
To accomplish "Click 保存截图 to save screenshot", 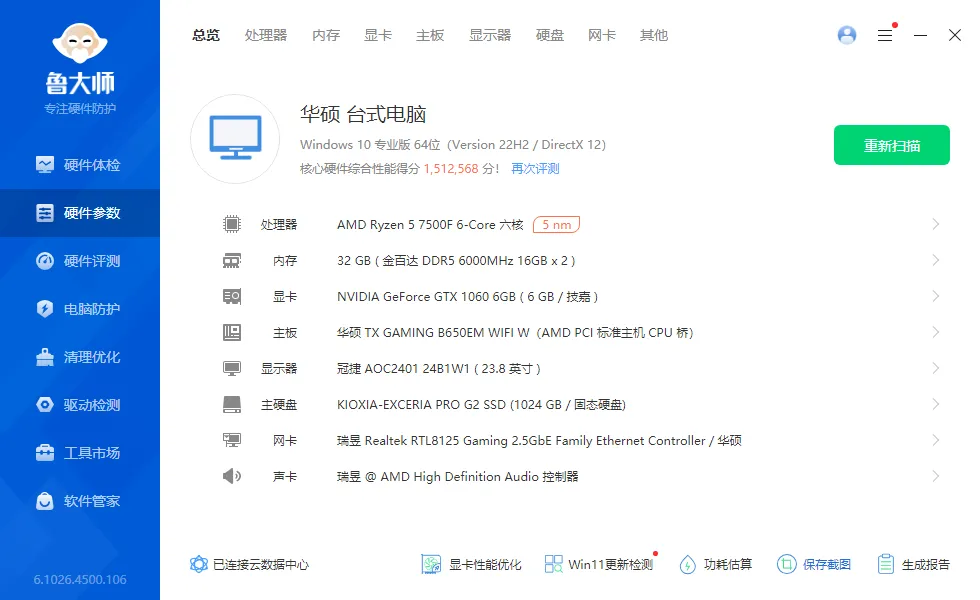I will pyautogui.click(x=814, y=564).
